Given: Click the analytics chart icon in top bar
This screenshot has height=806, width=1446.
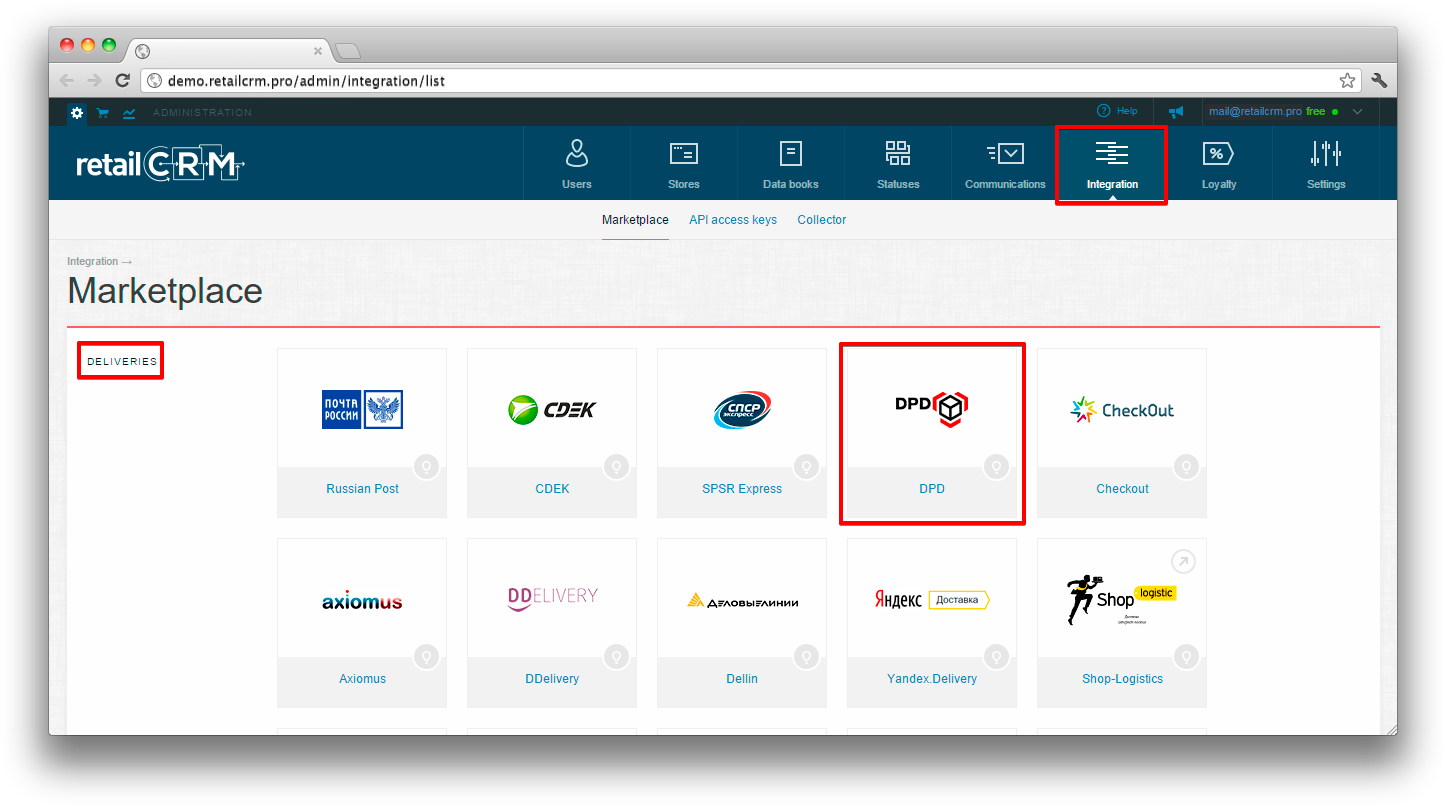Looking at the screenshot, I should pos(129,113).
